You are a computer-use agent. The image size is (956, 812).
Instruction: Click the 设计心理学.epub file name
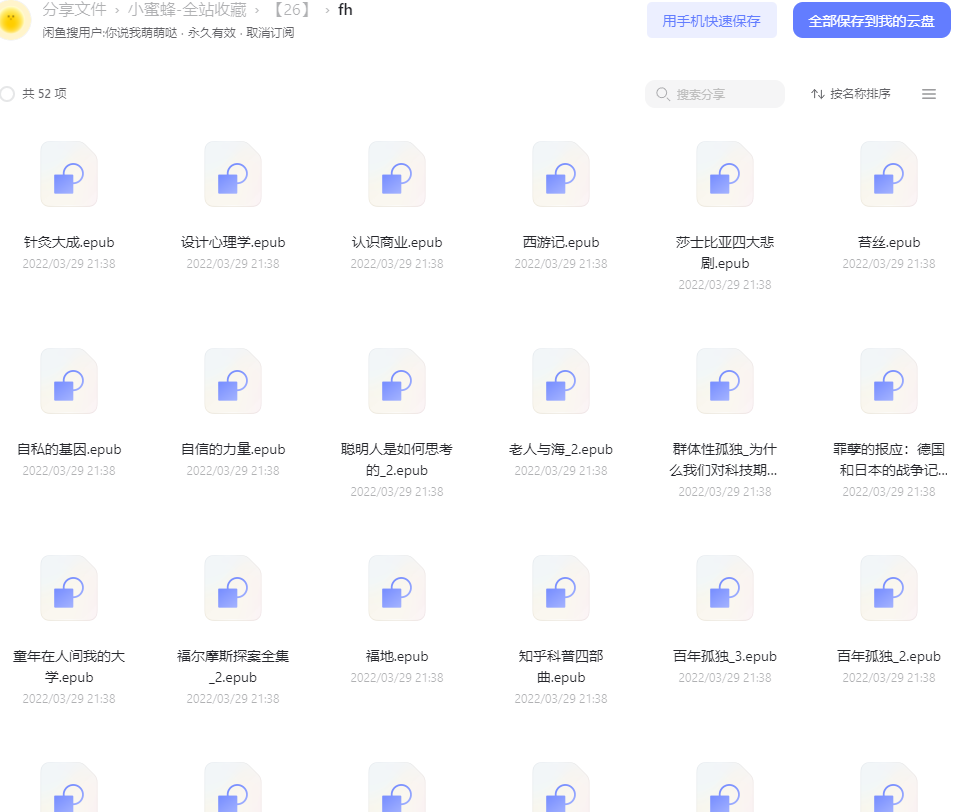233,242
